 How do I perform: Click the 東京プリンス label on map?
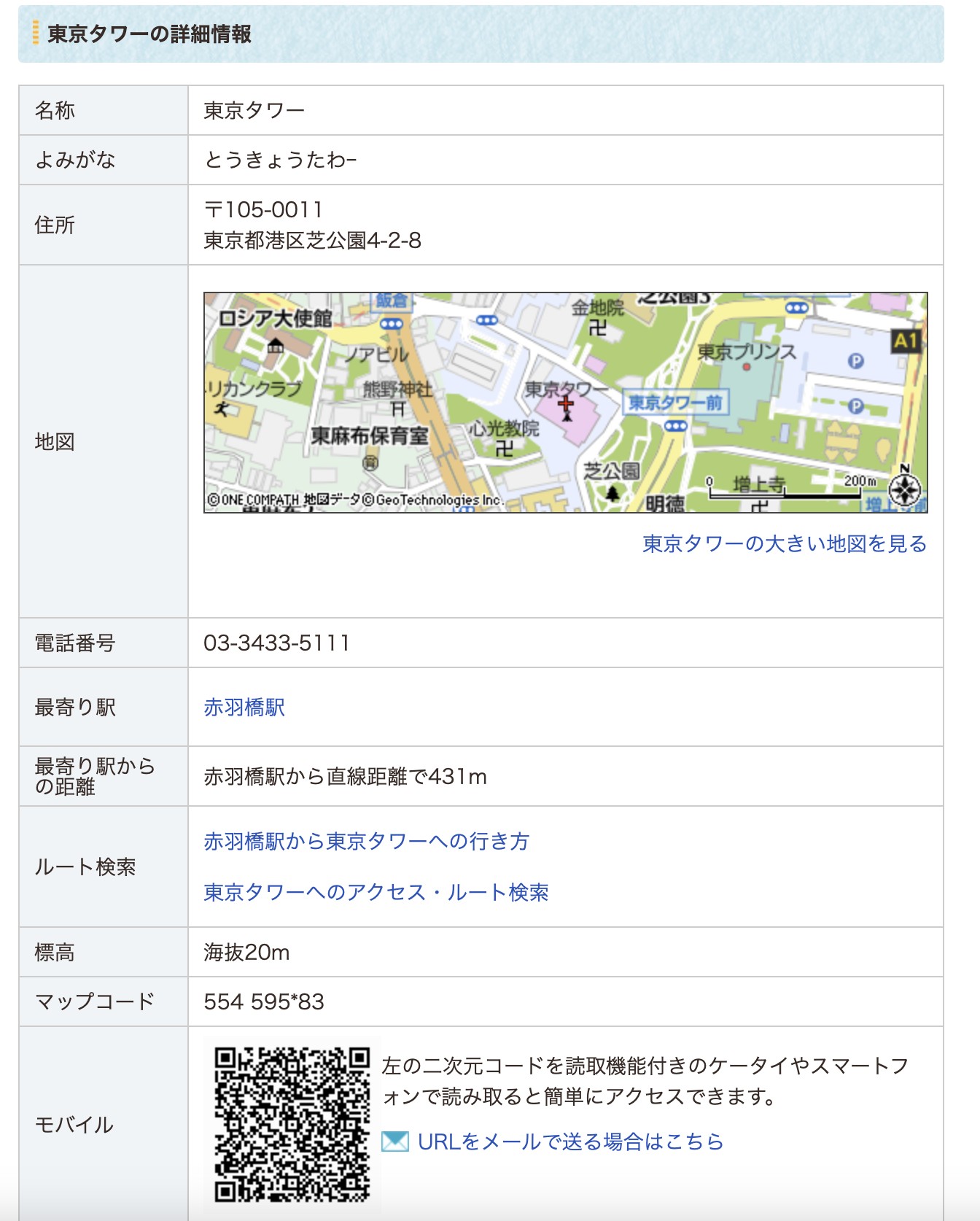tap(747, 352)
